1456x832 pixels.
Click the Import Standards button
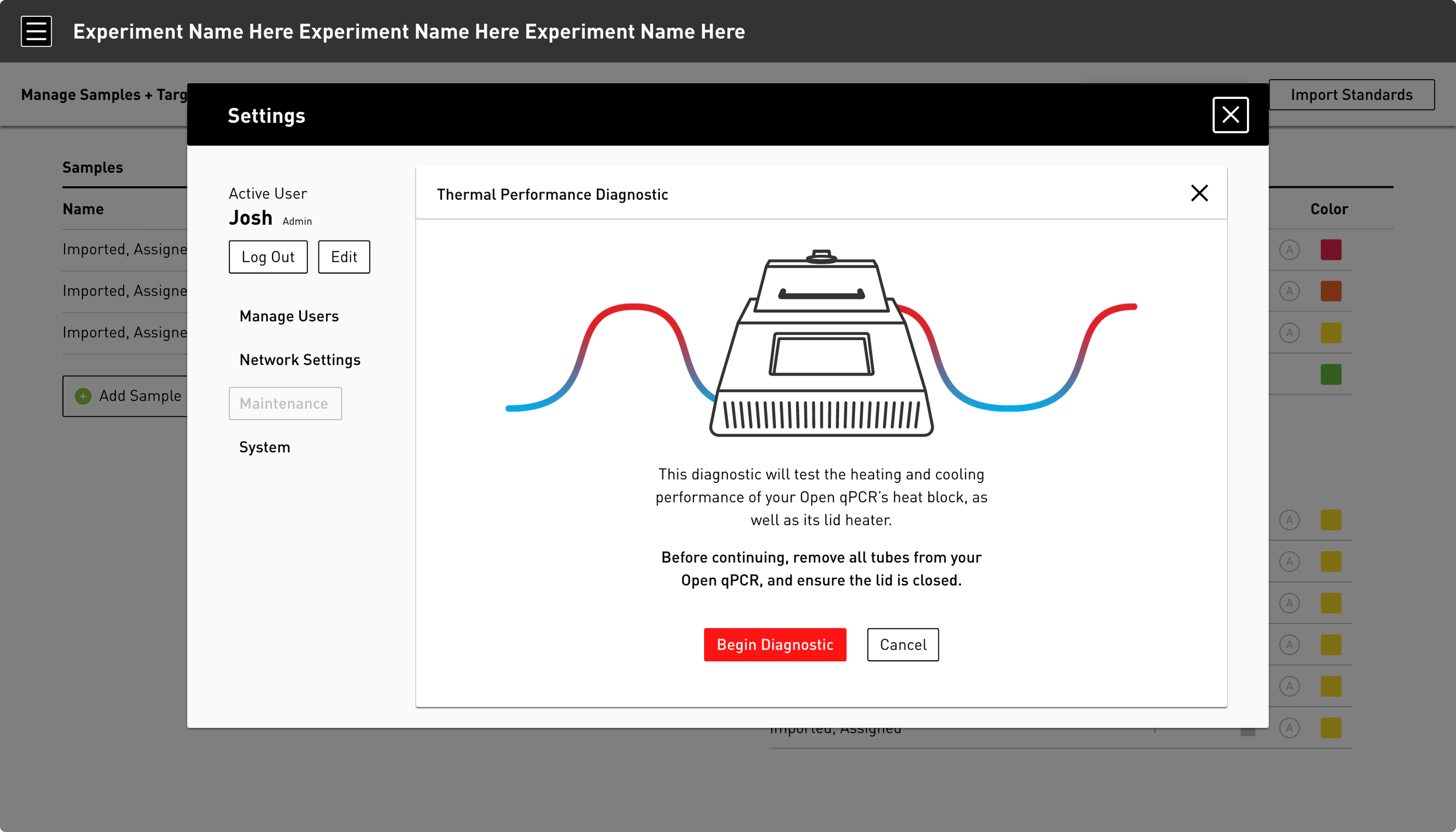[1351, 95]
